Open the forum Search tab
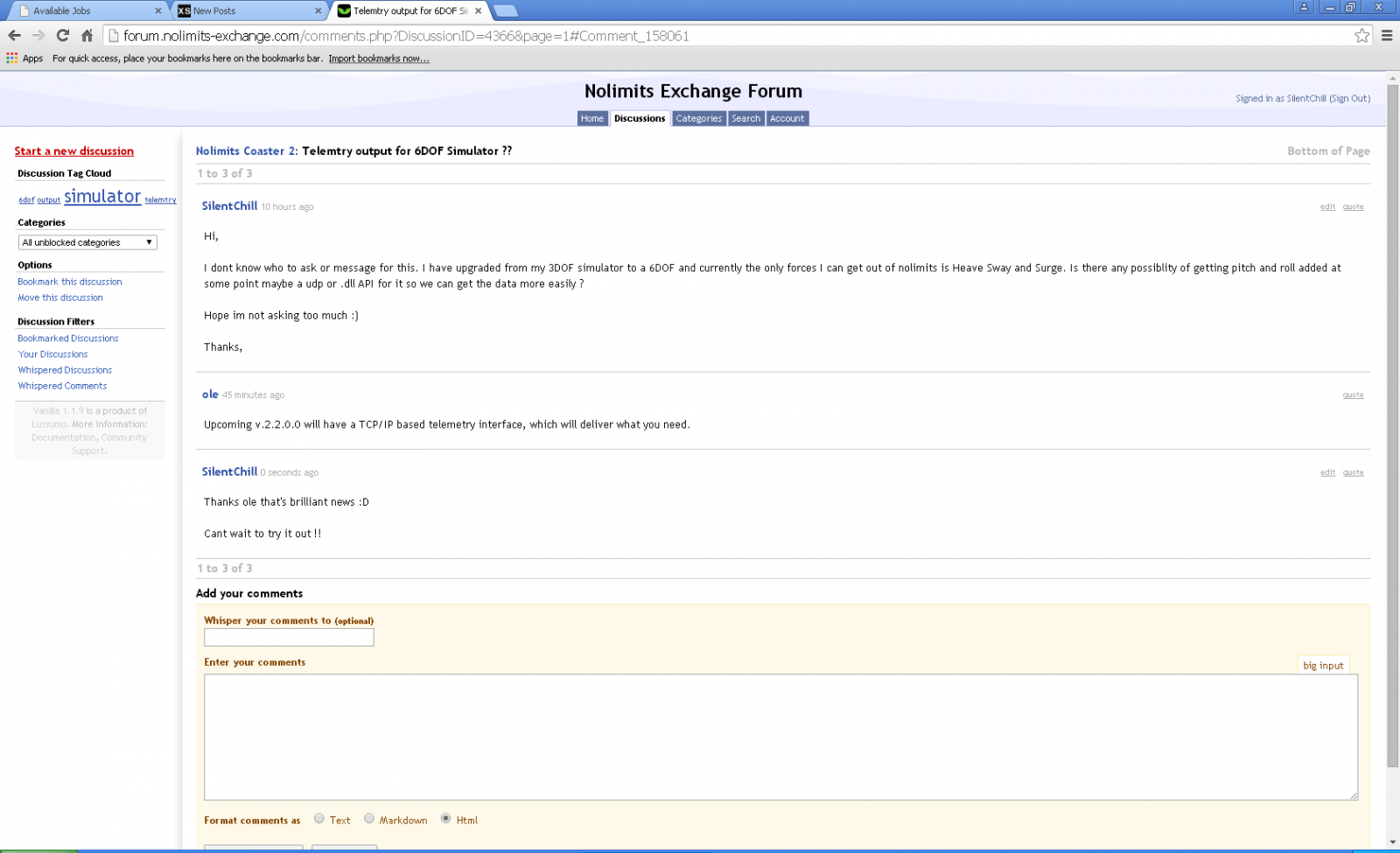 [x=746, y=118]
